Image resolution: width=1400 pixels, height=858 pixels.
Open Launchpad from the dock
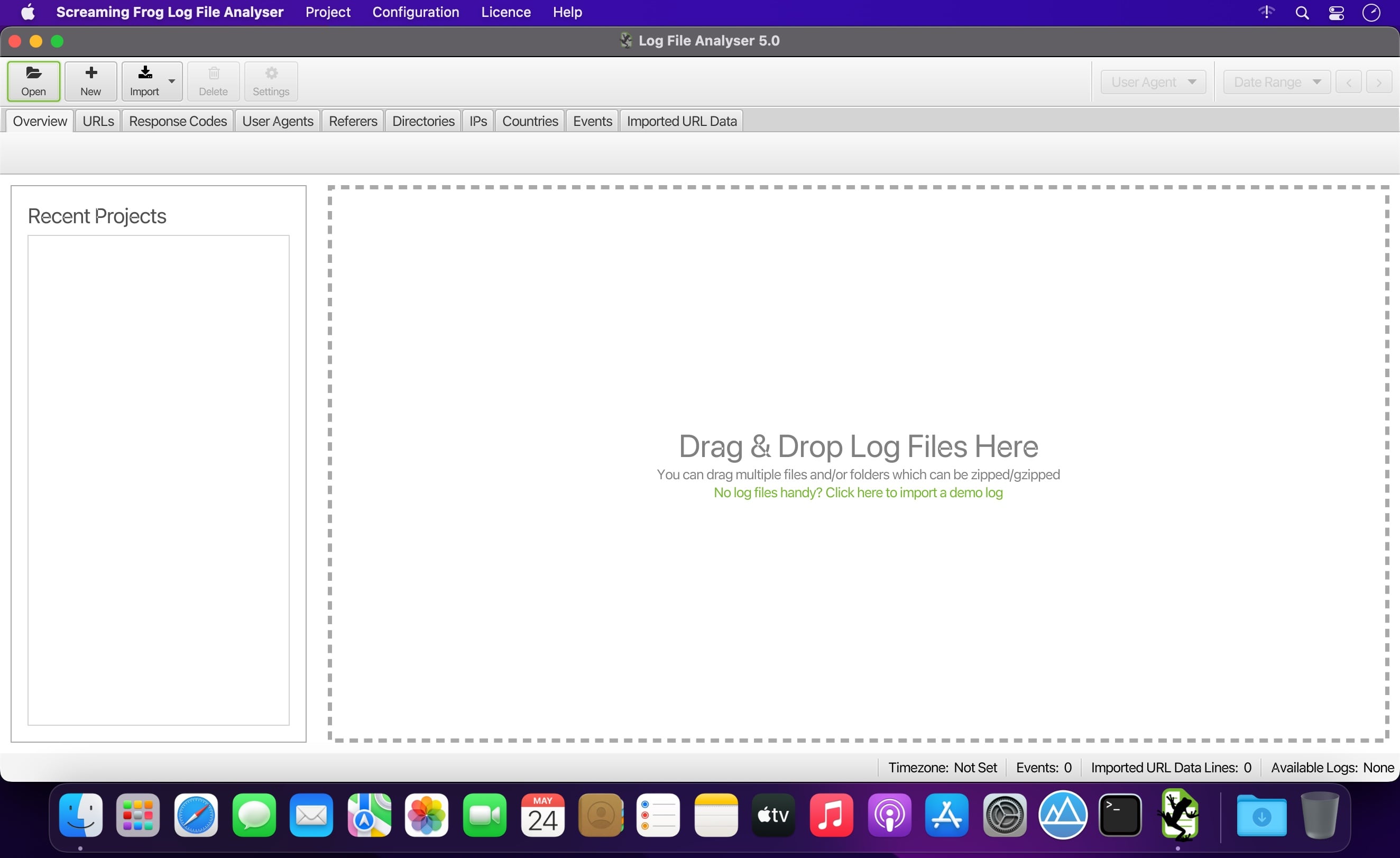pyautogui.click(x=138, y=815)
